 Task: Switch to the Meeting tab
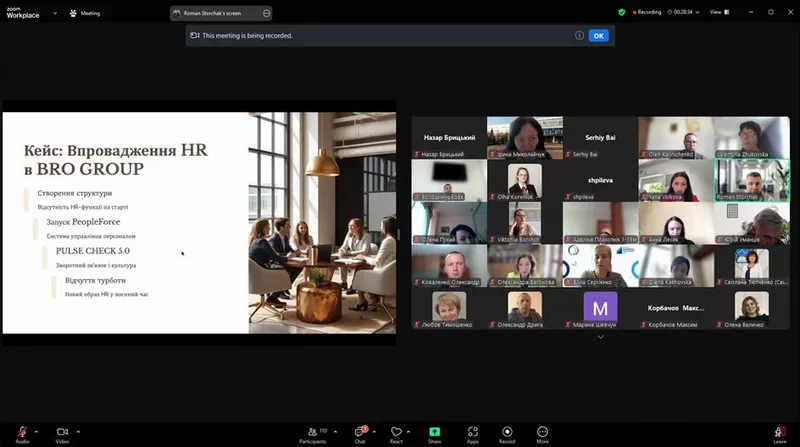pyautogui.click(x=85, y=13)
